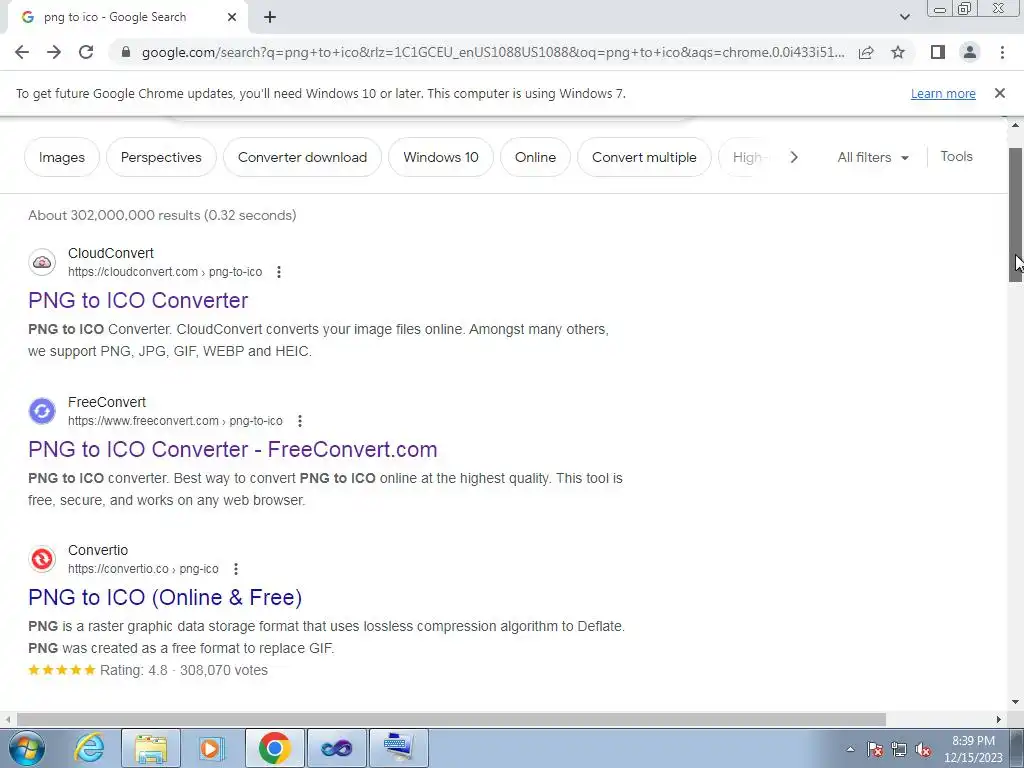This screenshot has width=1024, height=768.
Task: Show more filter chips with right chevron
Action: [x=793, y=157]
